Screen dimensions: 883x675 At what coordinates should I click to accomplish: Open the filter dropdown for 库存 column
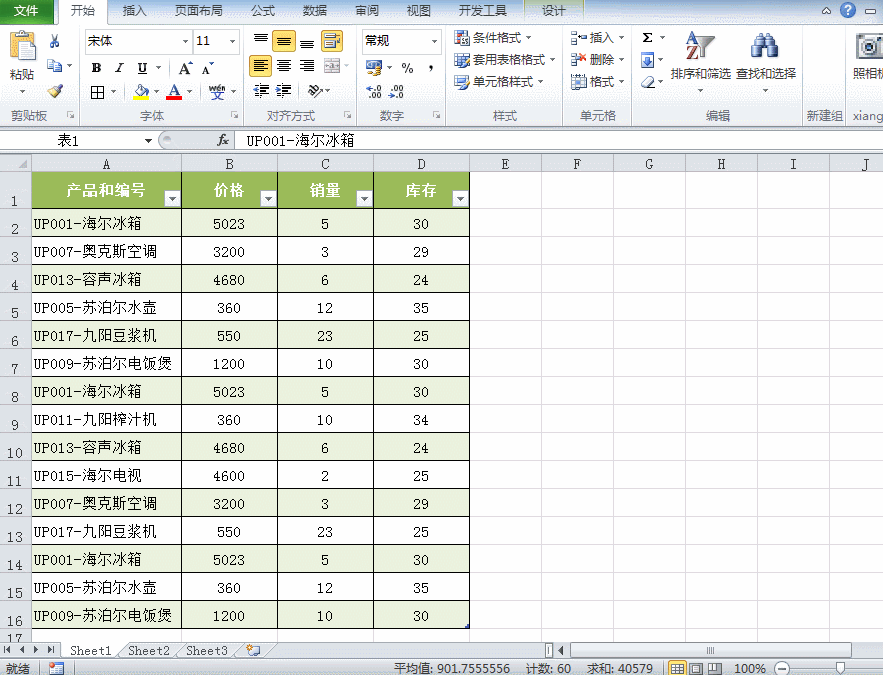pyautogui.click(x=460, y=199)
